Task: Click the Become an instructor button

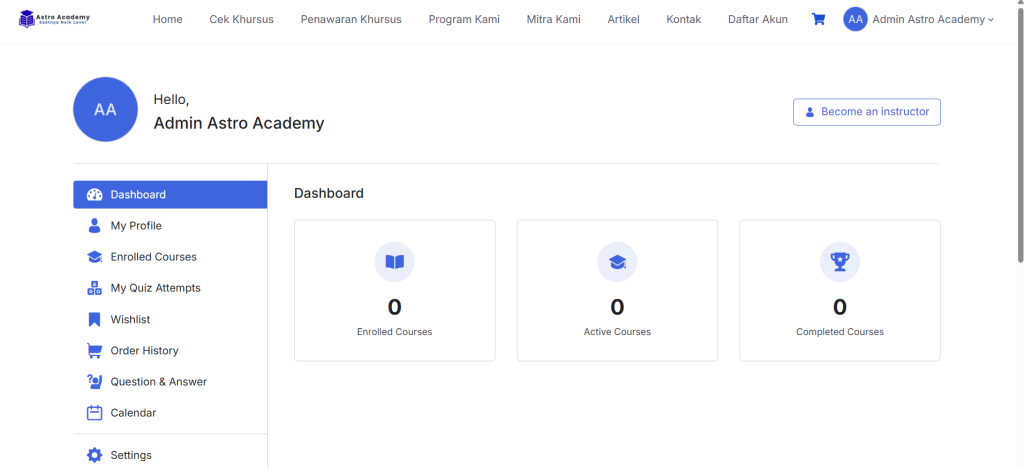Action: 866,112
